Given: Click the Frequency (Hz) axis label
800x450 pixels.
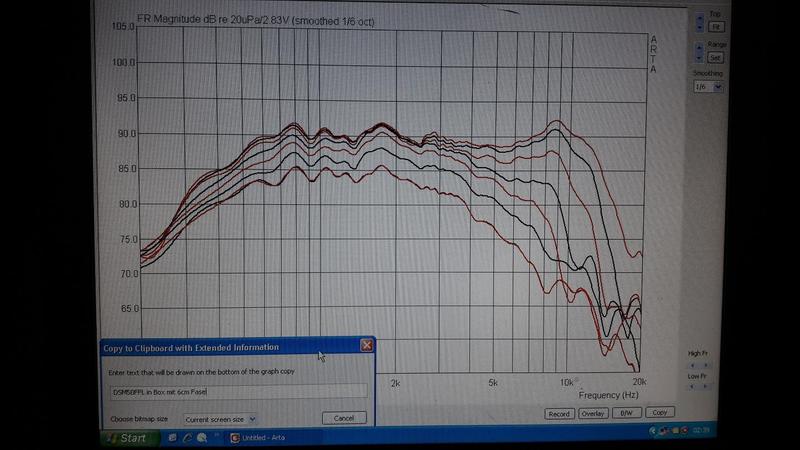Looking at the screenshot, I should pos(608,395).
